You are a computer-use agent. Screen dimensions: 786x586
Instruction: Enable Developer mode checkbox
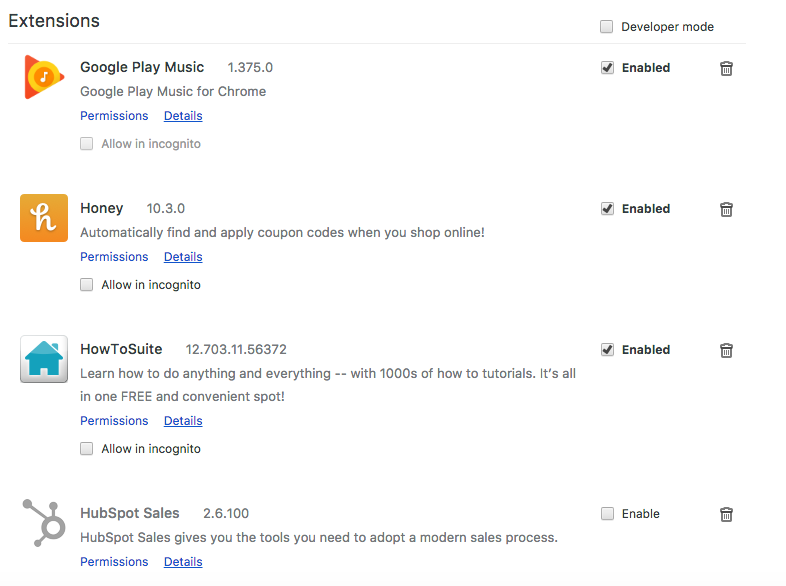(607, 27)
